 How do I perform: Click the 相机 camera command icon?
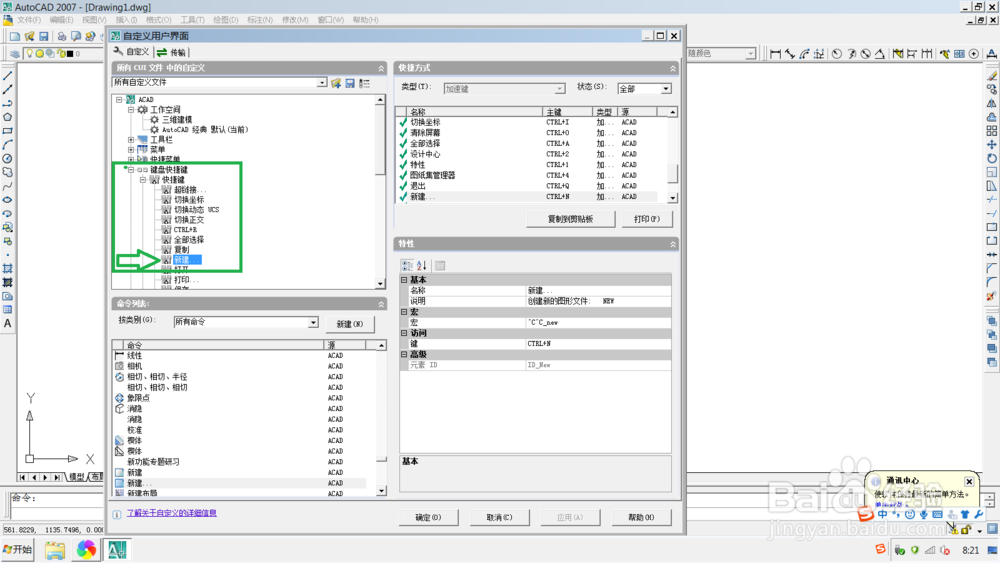click(x=119, y=366)
